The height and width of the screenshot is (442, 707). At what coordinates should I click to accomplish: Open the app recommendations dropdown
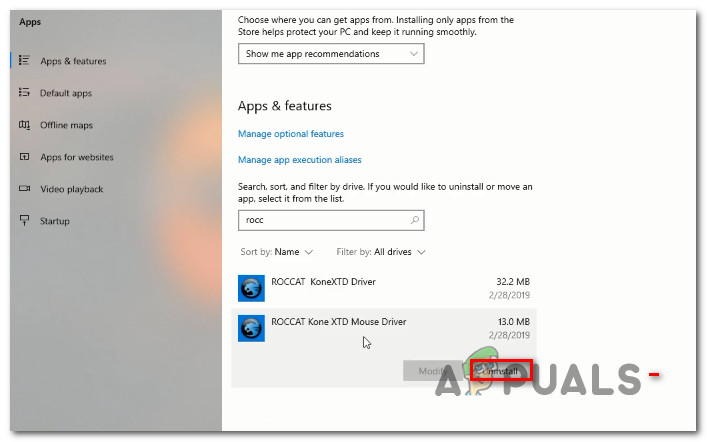331,54
